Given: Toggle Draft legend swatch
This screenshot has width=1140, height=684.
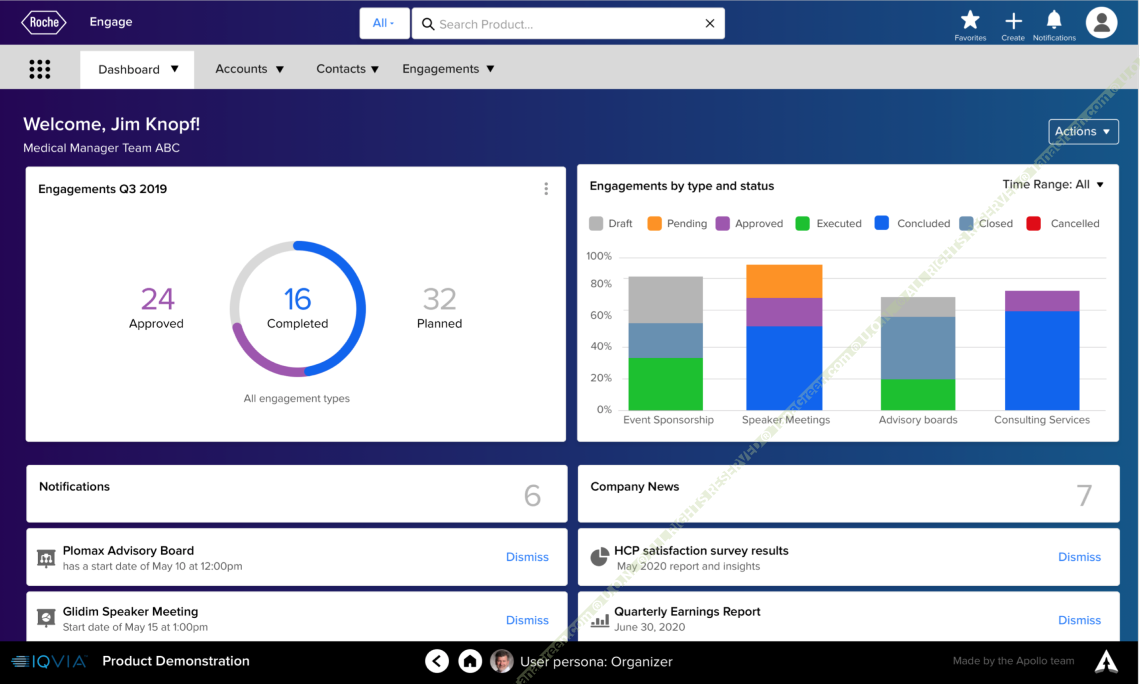Looking at the screenshot, I should tap(596, 223).
